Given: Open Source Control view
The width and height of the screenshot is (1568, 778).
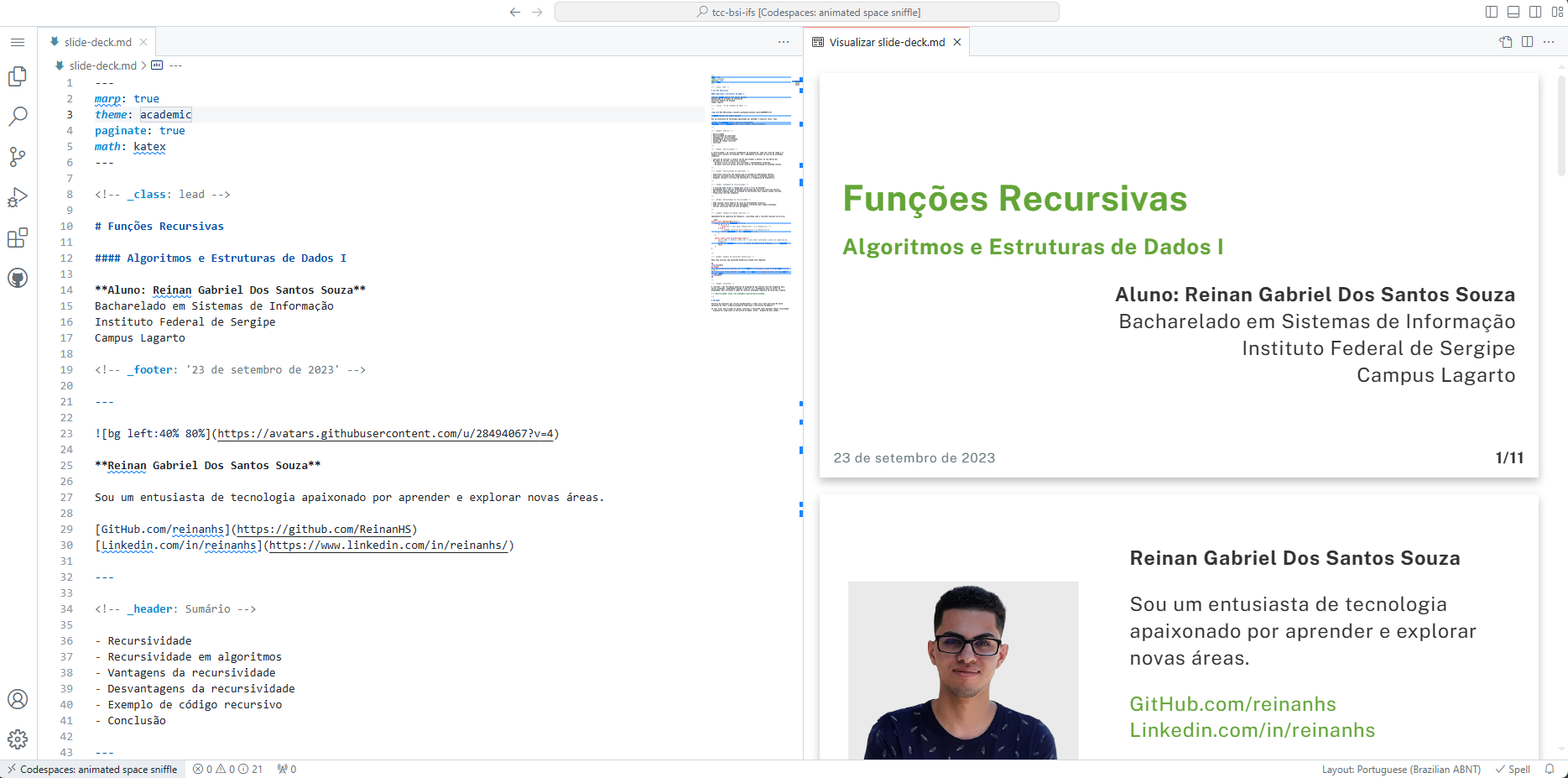Looking at the screenshot, I should tap(18, 157).
